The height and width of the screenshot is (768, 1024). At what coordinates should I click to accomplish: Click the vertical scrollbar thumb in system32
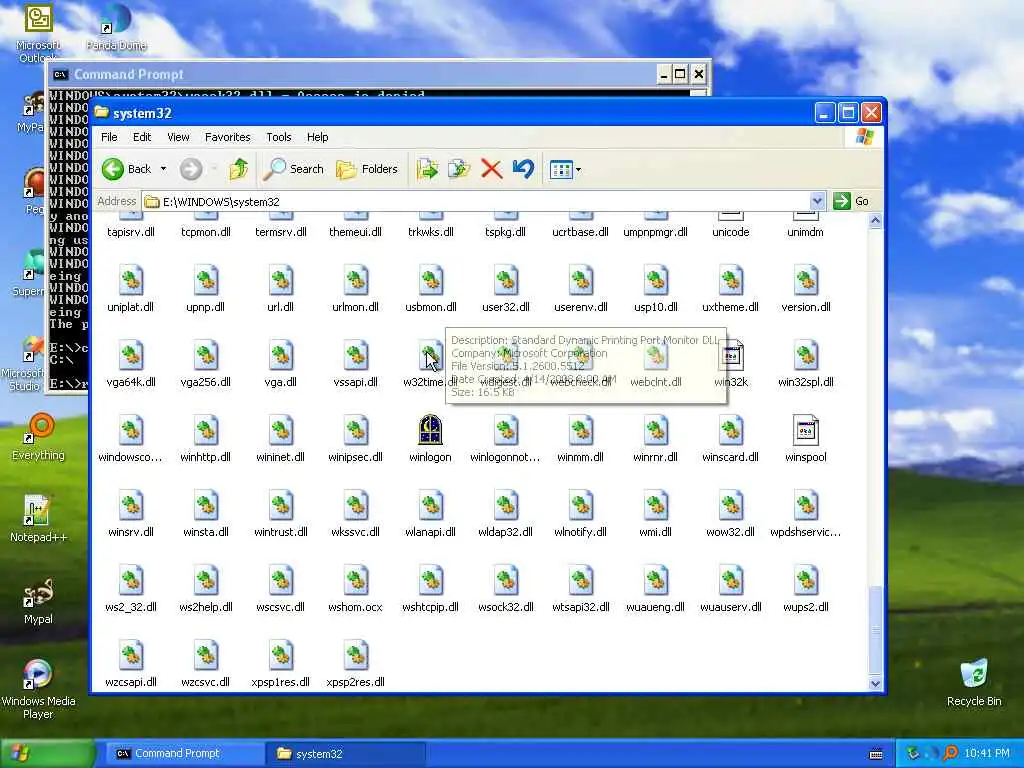pyautogui.click(x=875, y=630)
